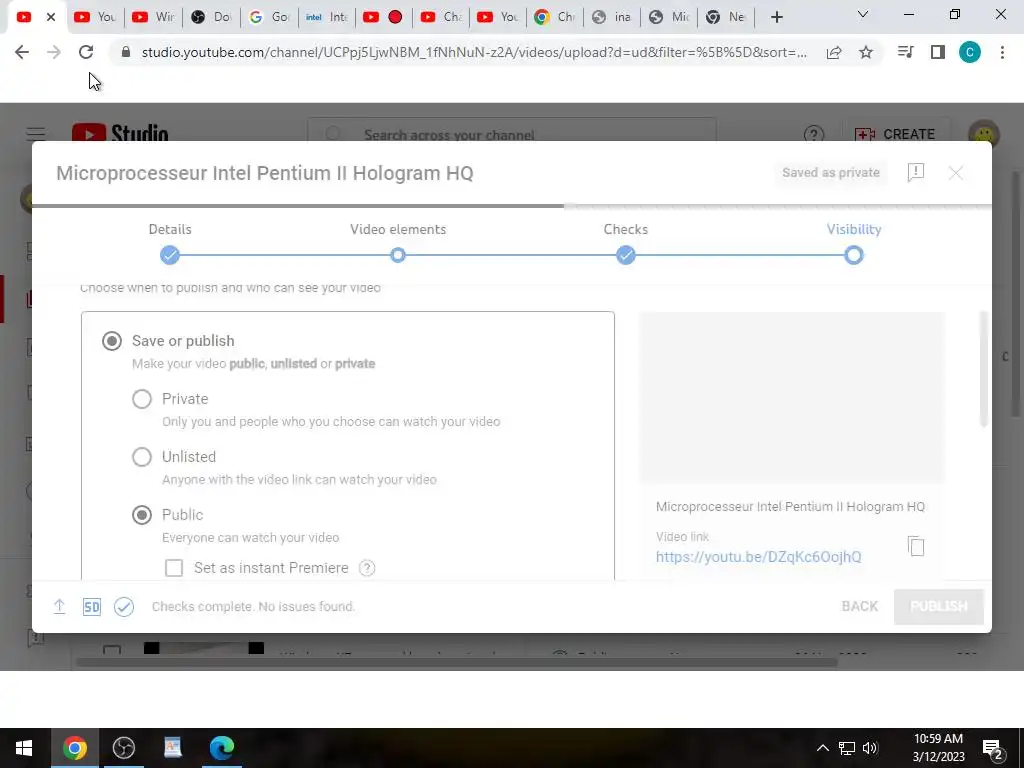This screenshot has width=1024, height=768.
Task: Open the media control icon in toolbar
Action: (906, 52)
